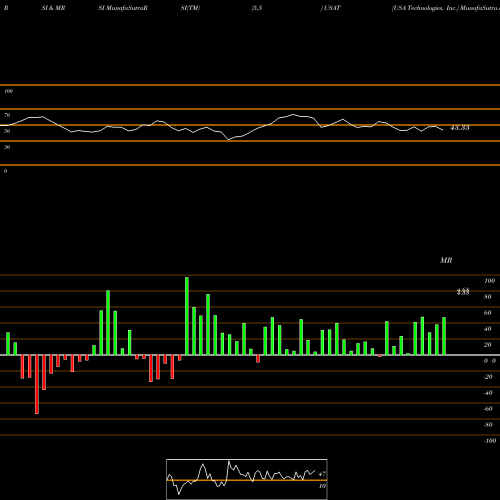Screen dimensions: 500x500
Task: Click the MR axis label 100 on the right
Action: click(x=489, y=281)
